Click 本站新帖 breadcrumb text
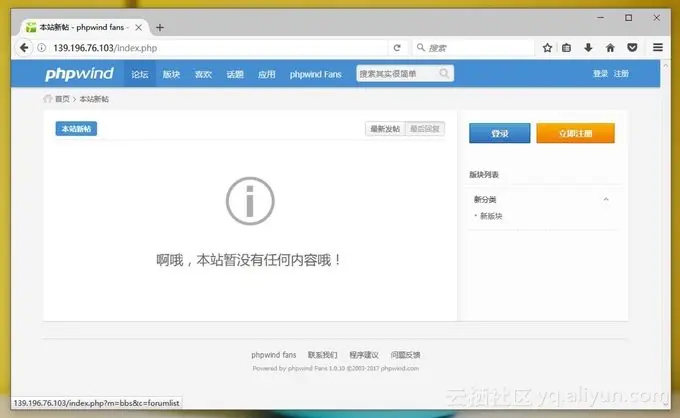 tap(94, 99)
